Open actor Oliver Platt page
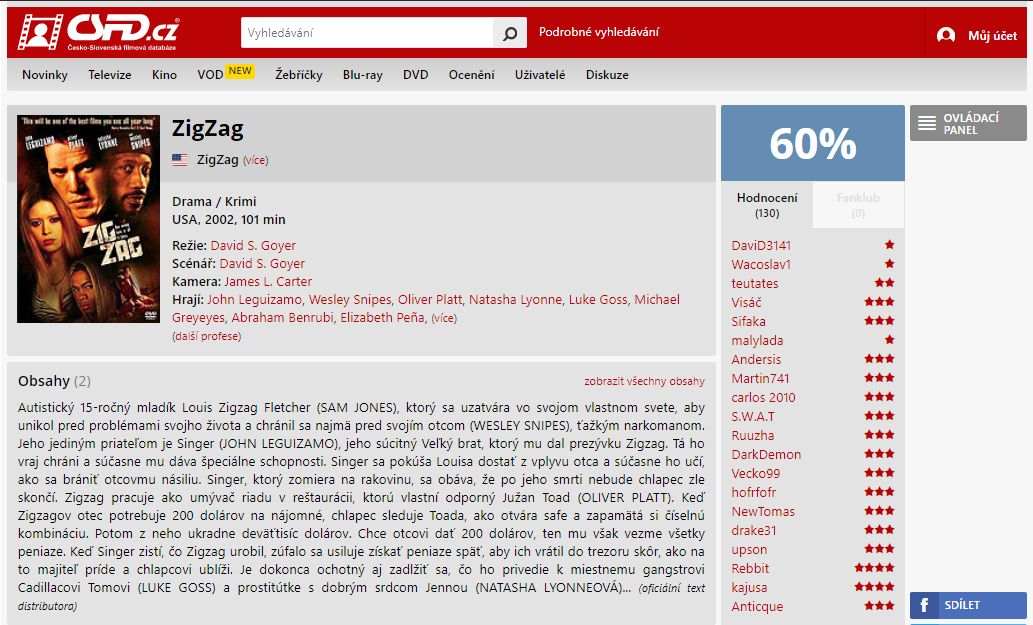The image size is (1033, 625). [430, 300]
